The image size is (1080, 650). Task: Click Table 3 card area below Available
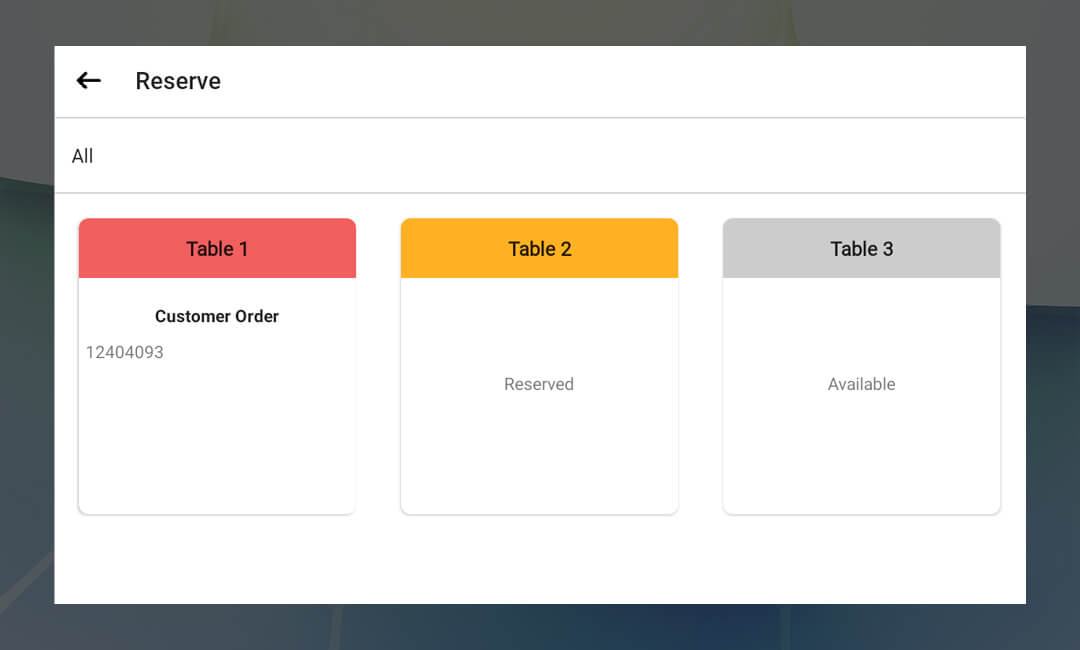(861, 455)
